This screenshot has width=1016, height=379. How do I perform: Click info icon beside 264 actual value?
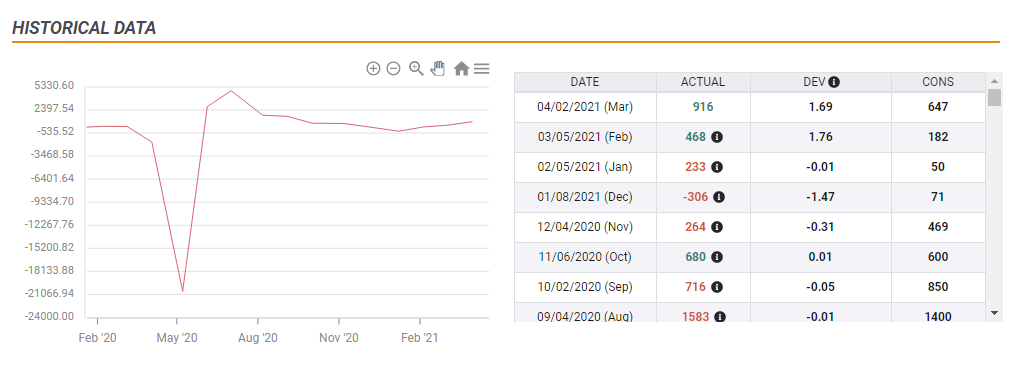(717, 227)
